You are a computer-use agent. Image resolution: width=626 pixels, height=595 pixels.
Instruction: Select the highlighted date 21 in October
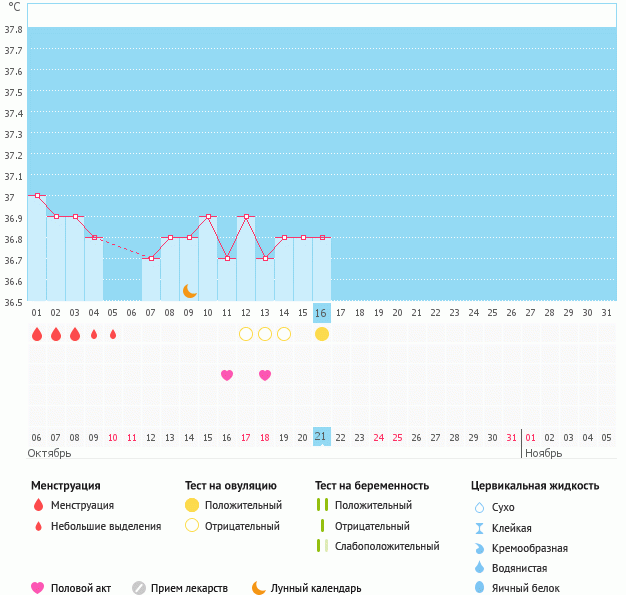click(x=322, y=437)
